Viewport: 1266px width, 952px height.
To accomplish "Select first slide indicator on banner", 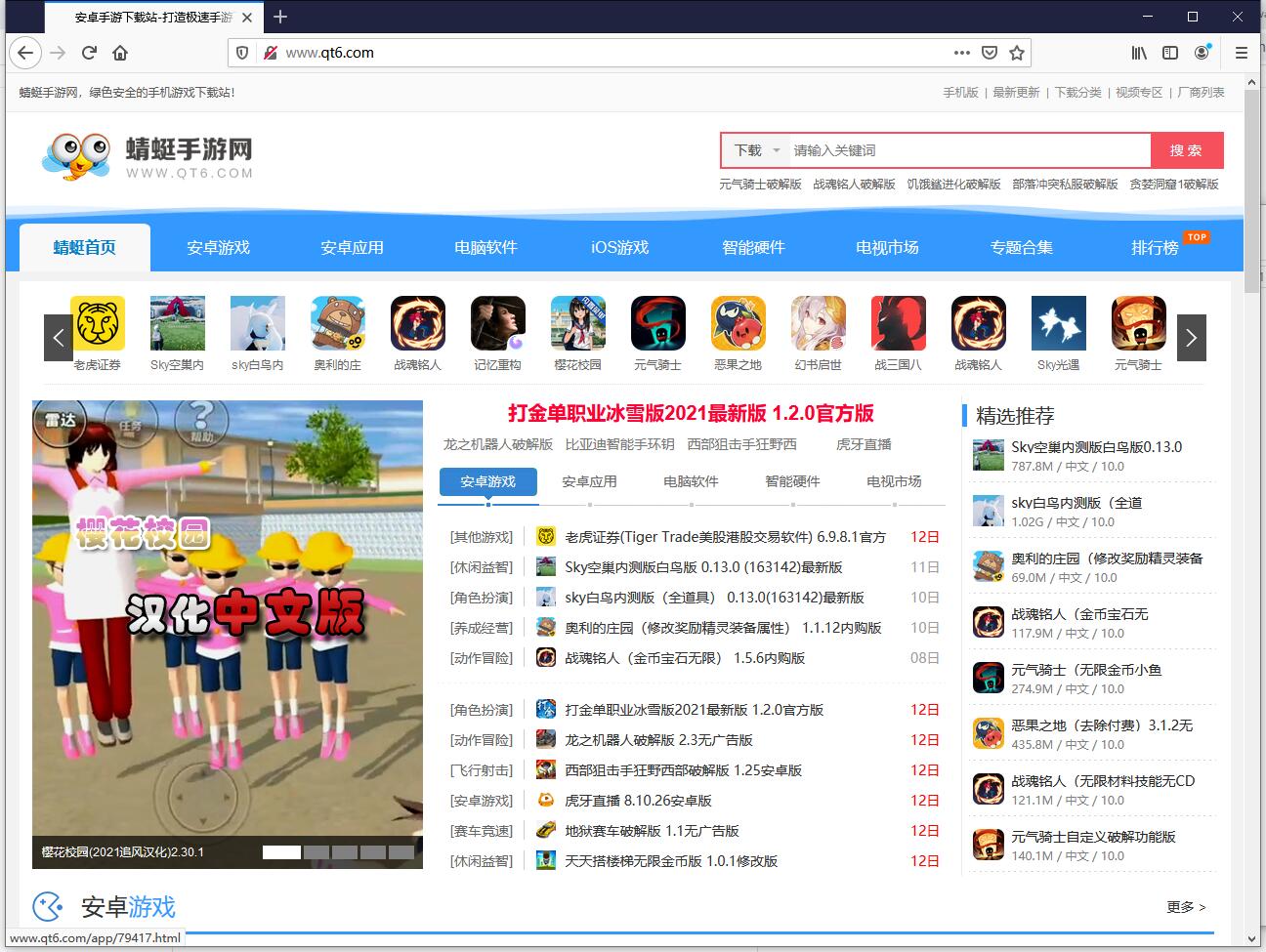I will point(281,852).
